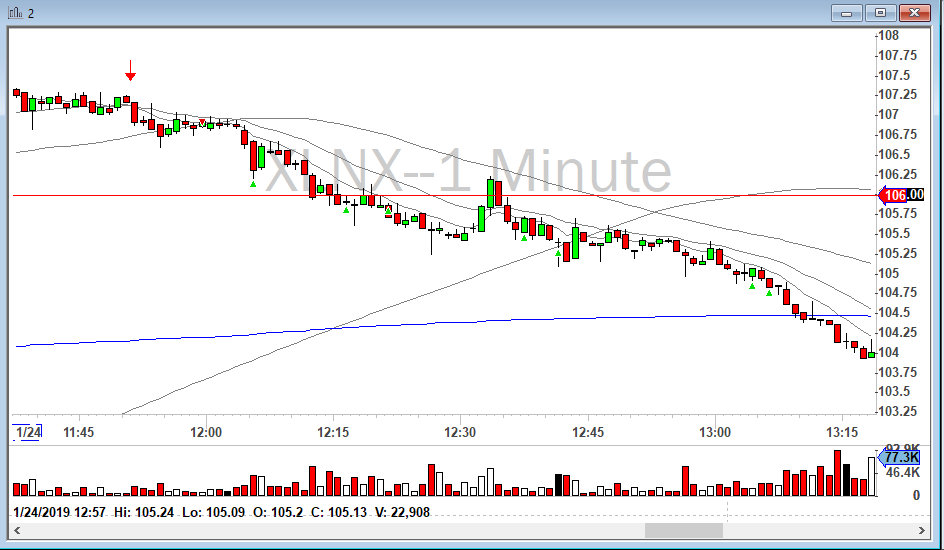Image resolution: width=944 pixels, height=550 pixels.
Task: Click the 1/24 date label
Action: 27,432
